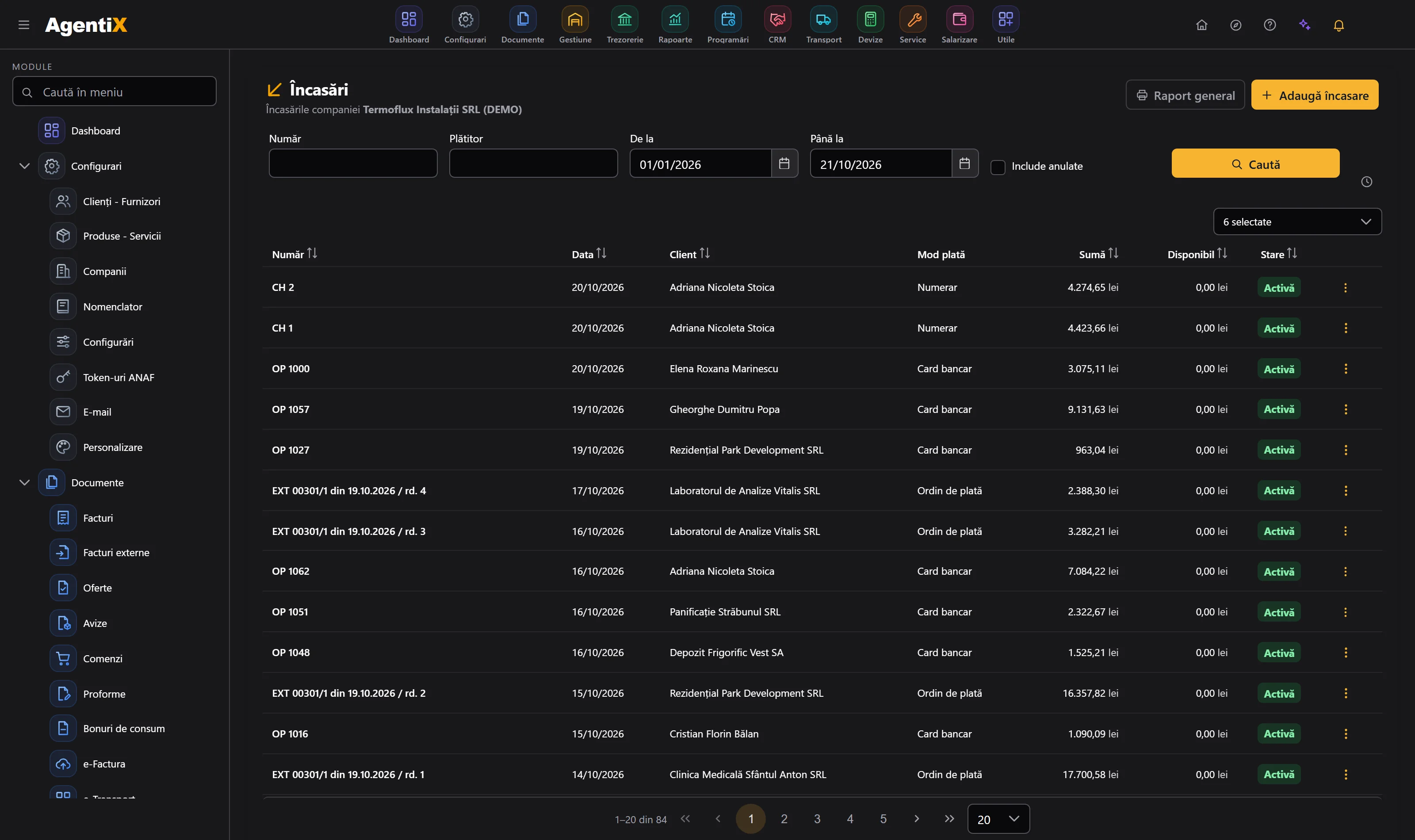
Task: Open row actions for CH 2
Action: pos(1345,287)
